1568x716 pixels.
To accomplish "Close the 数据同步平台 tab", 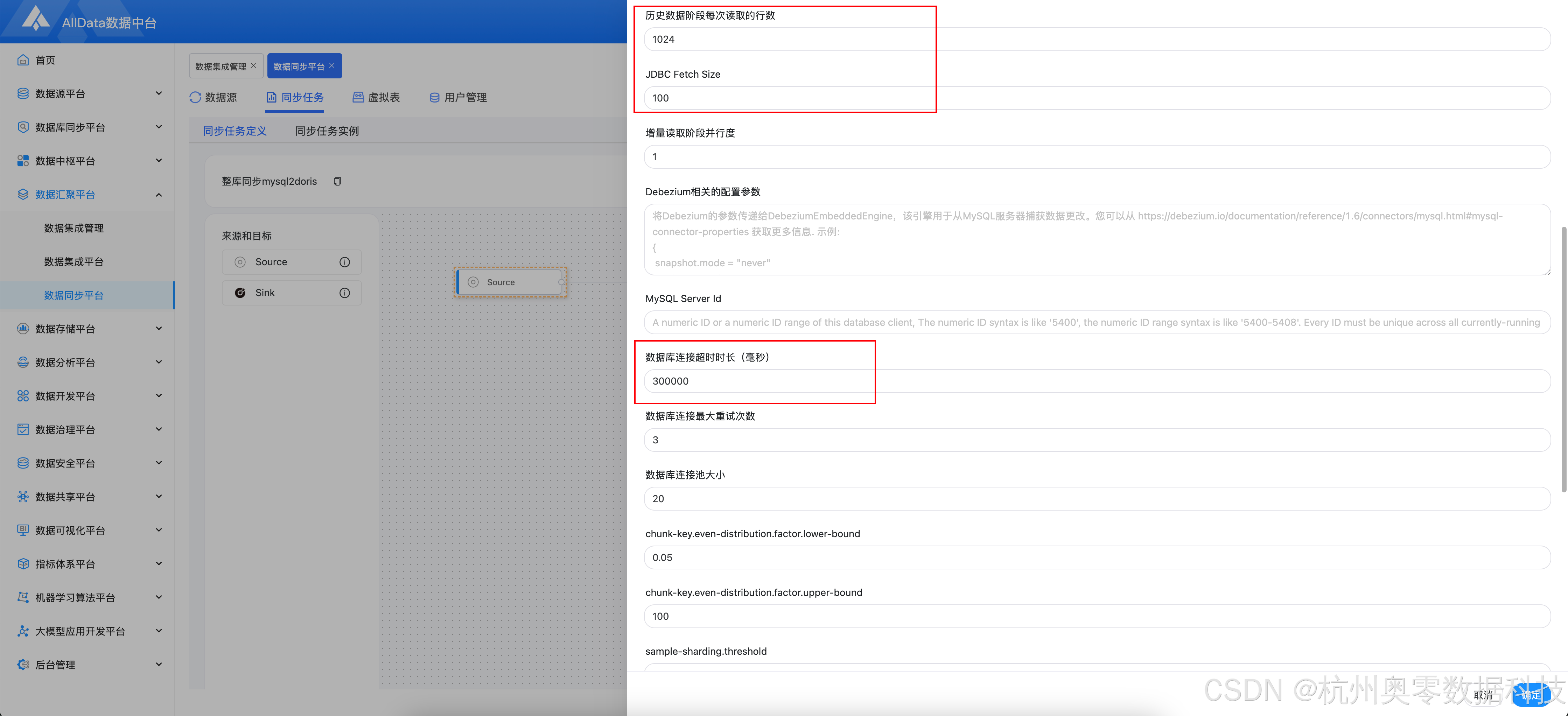I will (x=332, y=65).
